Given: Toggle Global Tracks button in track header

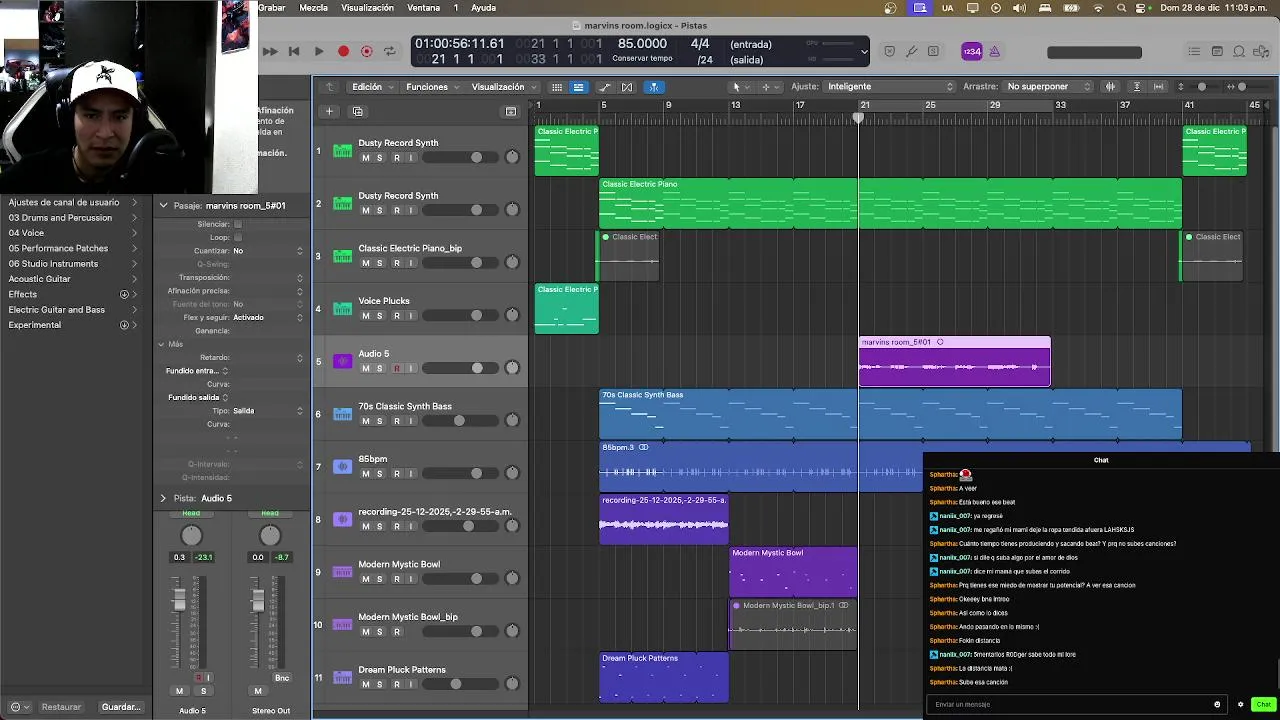Looking at the screenshot, I should point(511,111).
